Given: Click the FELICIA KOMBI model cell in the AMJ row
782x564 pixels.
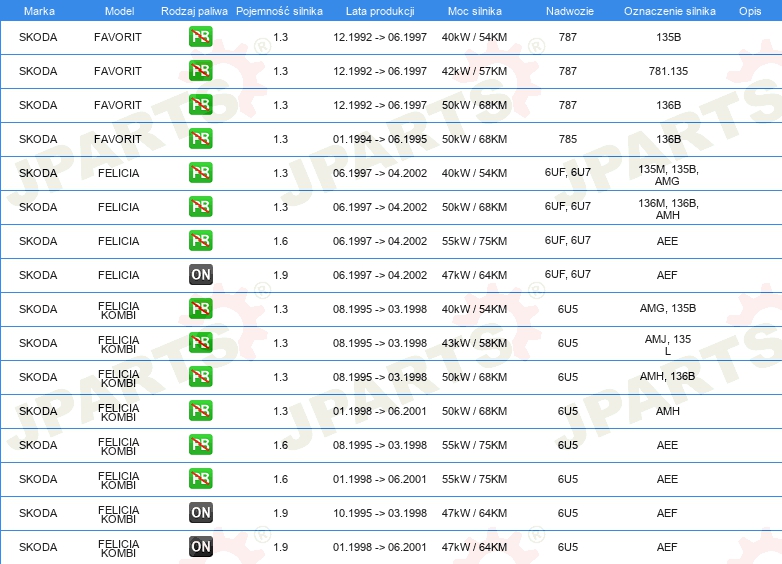Looking at the screenshot, I should 119,345.
